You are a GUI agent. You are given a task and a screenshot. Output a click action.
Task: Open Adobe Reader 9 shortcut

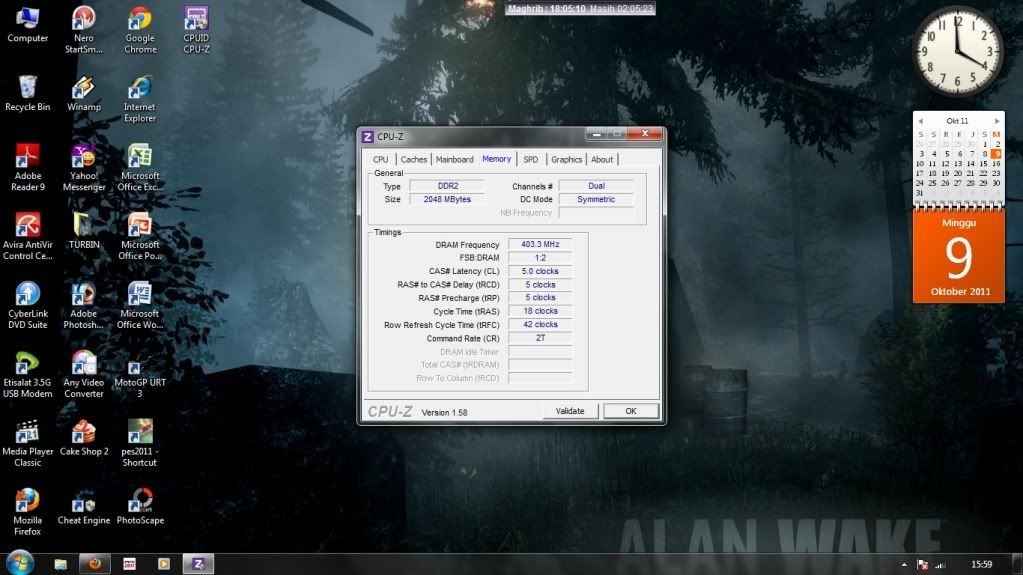point(27,168)
